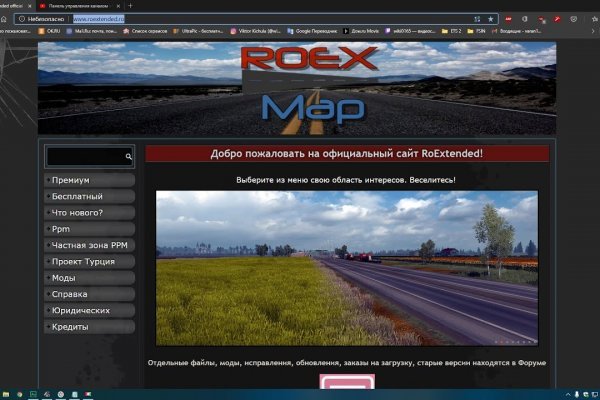600x400 pixels.
Task: Click the bookmark star in address bar
Action: tap(490, 18)
